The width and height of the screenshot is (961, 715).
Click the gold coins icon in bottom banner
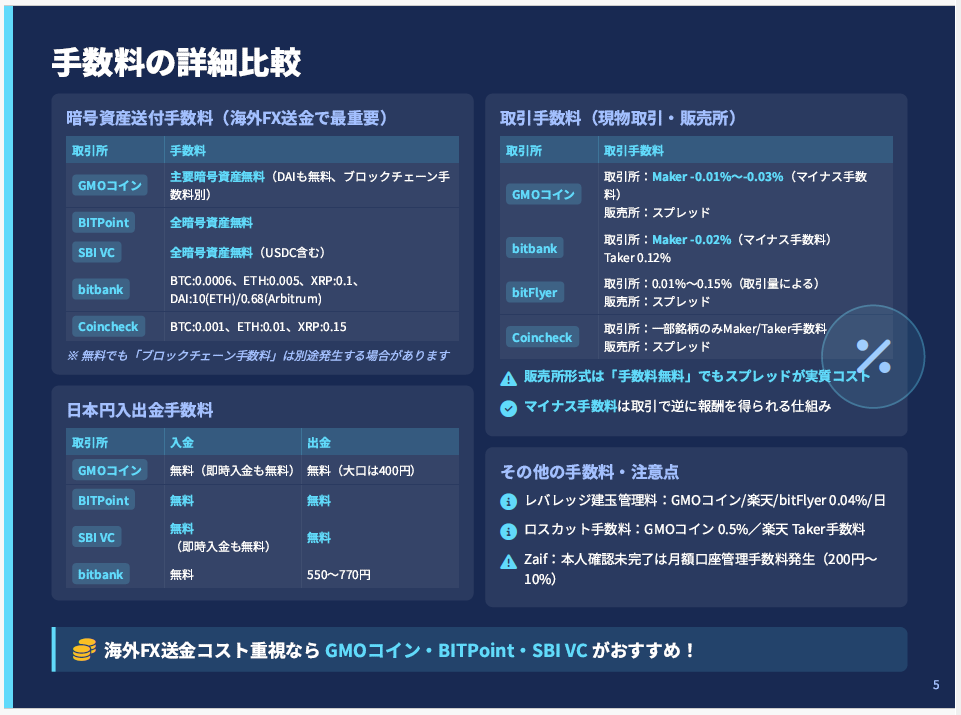click(x=84, y=650)
